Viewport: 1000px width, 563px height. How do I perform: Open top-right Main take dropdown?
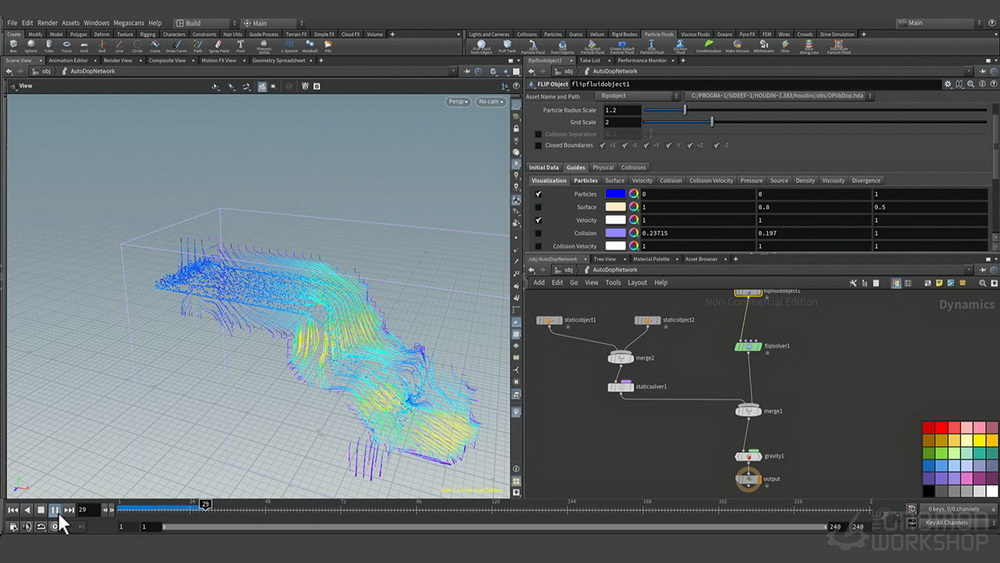click(x=939, y=23)
